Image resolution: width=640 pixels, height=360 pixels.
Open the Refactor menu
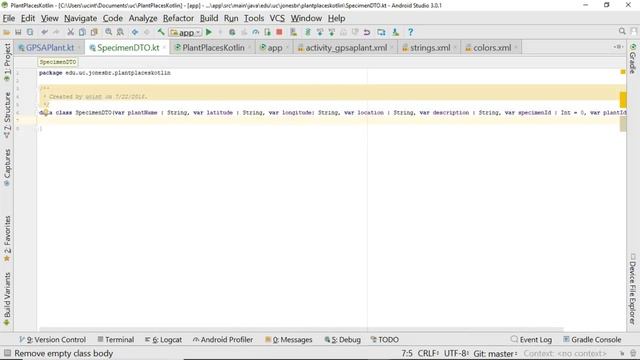coord(178,18)
